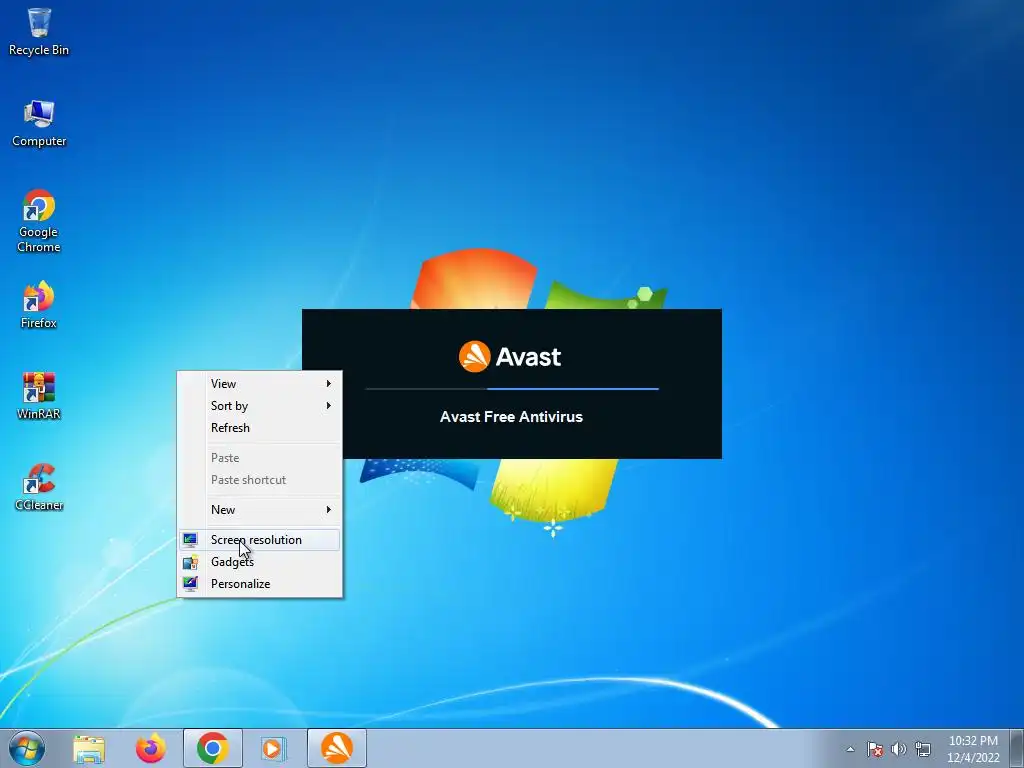Click the Avast logo on the splash
Screen dimensions: 1024x768
coord(510,357)
